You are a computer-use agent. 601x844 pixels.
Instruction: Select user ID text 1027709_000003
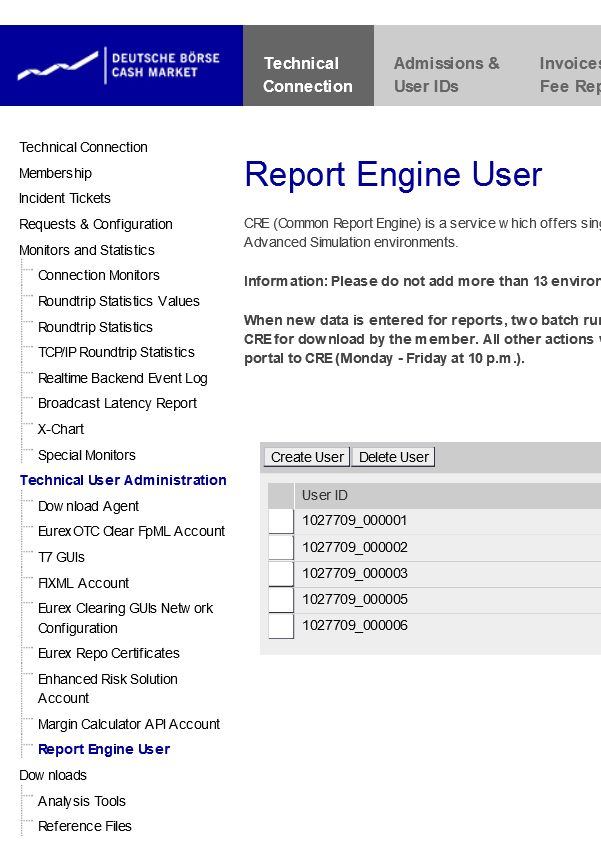click(x=355, y=574)
